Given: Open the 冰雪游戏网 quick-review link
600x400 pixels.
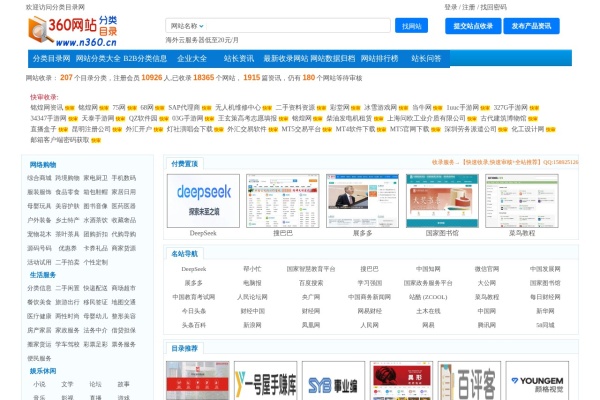Looking at the screenshot, I should pos(380,108).
